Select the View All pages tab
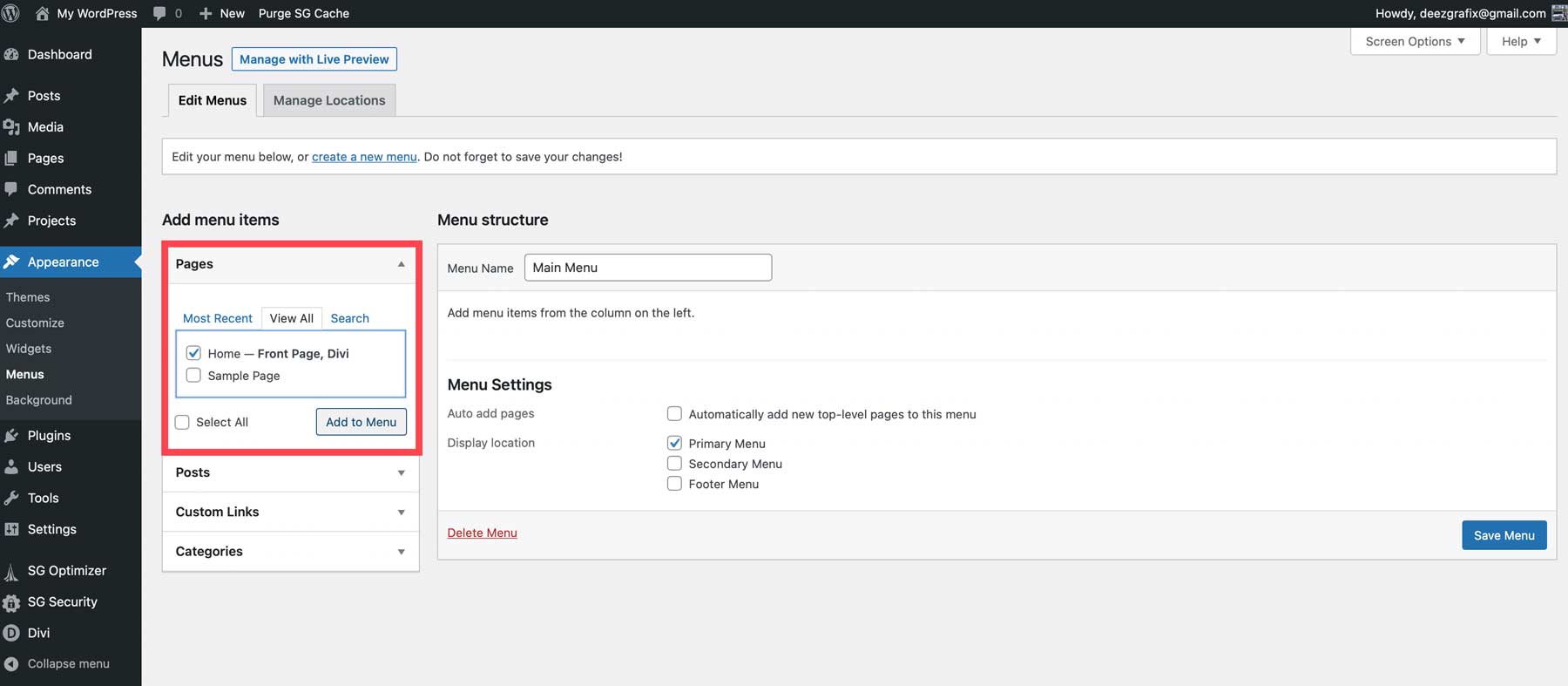Viewport: 1568px width, 686px height. pyautogui.click(x=292, y=318)
